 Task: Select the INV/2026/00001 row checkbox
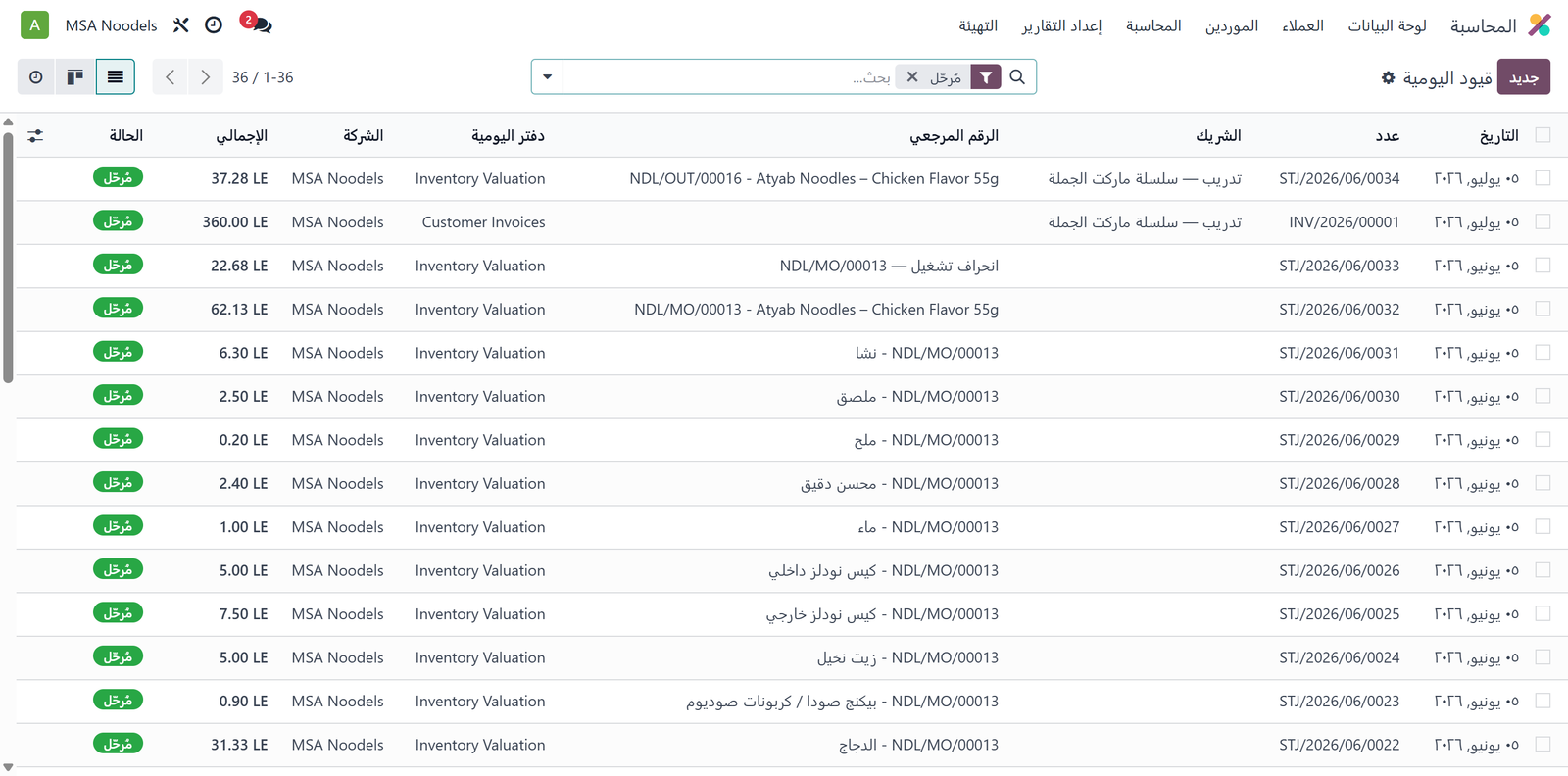coord(1543,222)
